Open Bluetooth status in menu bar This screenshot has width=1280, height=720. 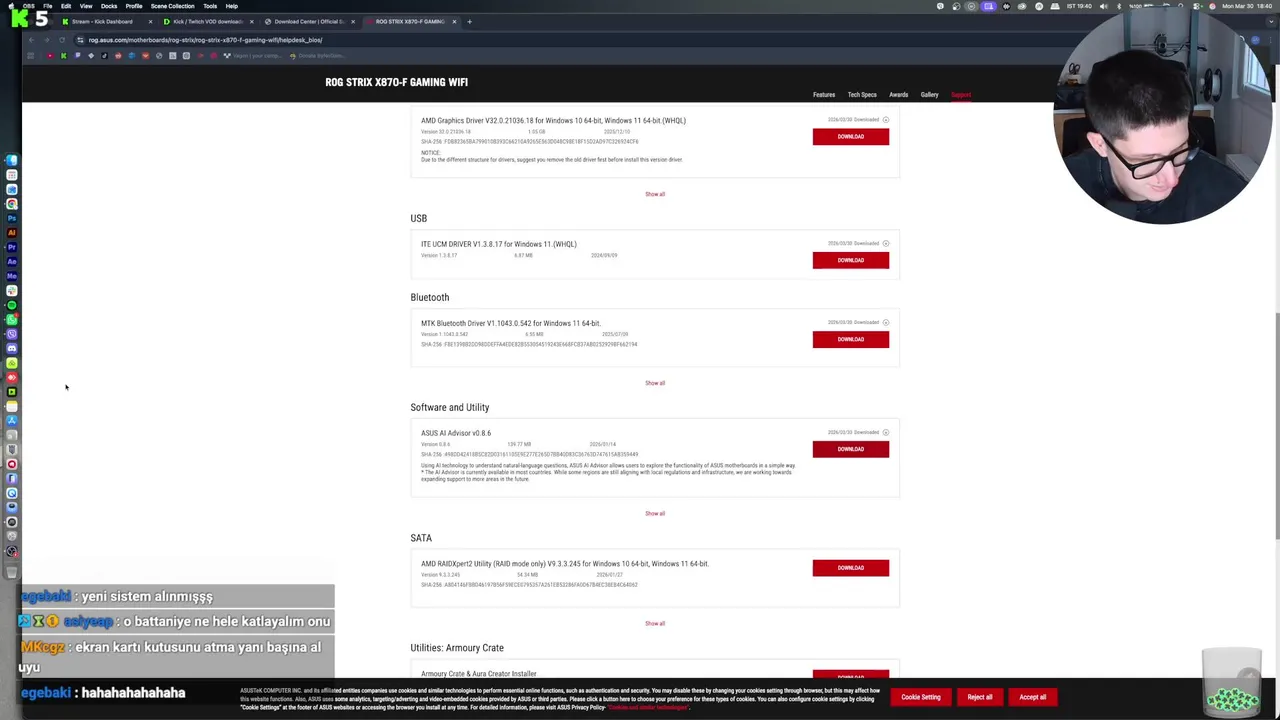click(1119, 6)
